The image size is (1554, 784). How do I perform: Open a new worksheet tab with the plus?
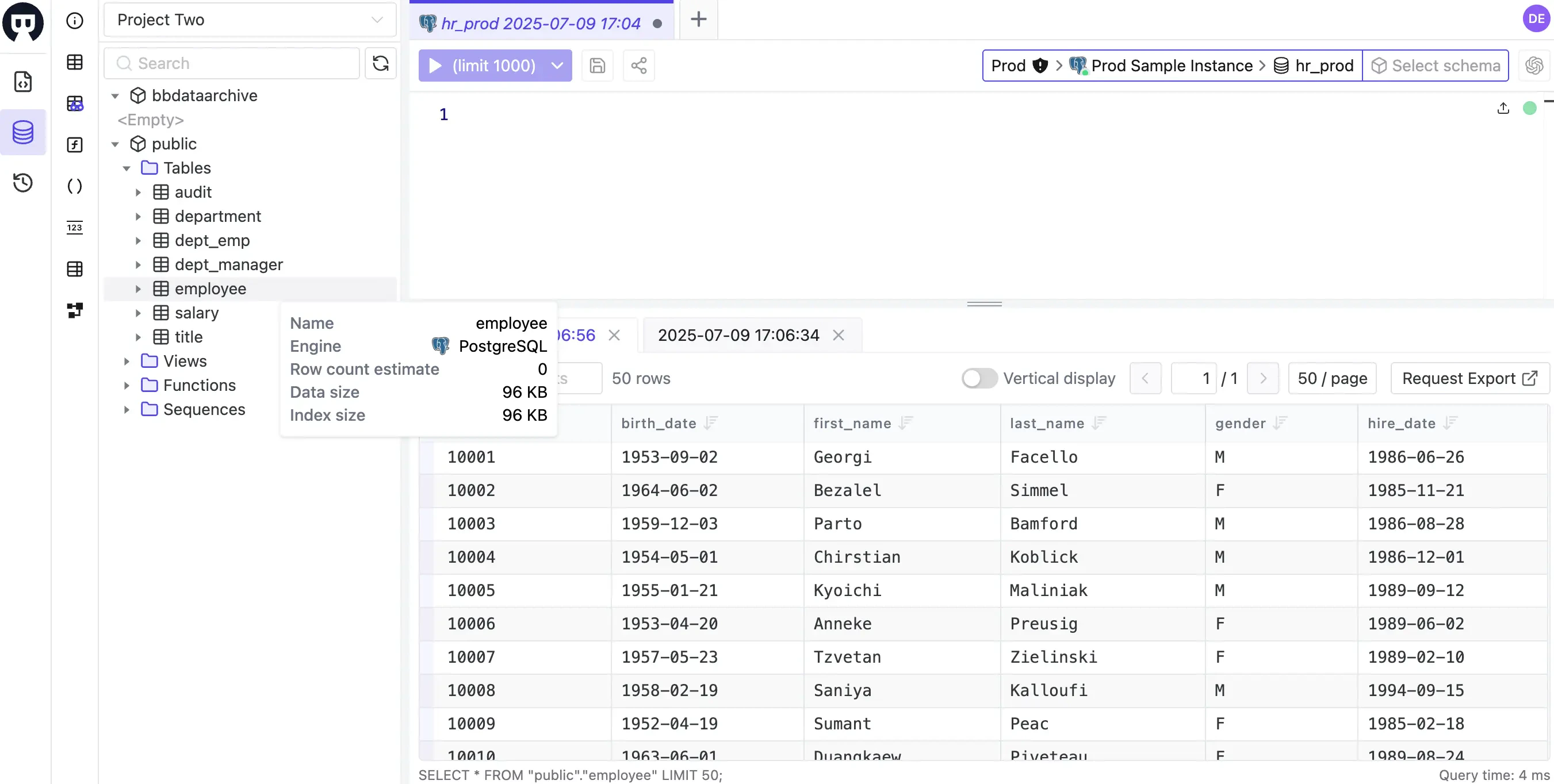coord(698,20)
